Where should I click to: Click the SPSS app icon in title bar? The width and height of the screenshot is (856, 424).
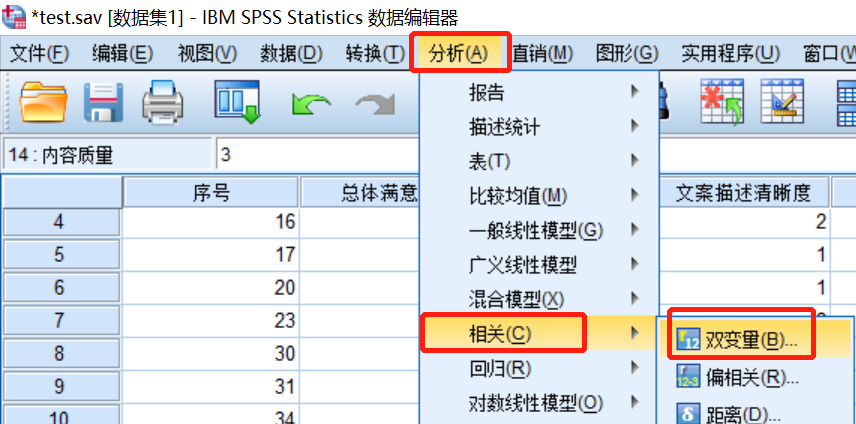[14, 17]
